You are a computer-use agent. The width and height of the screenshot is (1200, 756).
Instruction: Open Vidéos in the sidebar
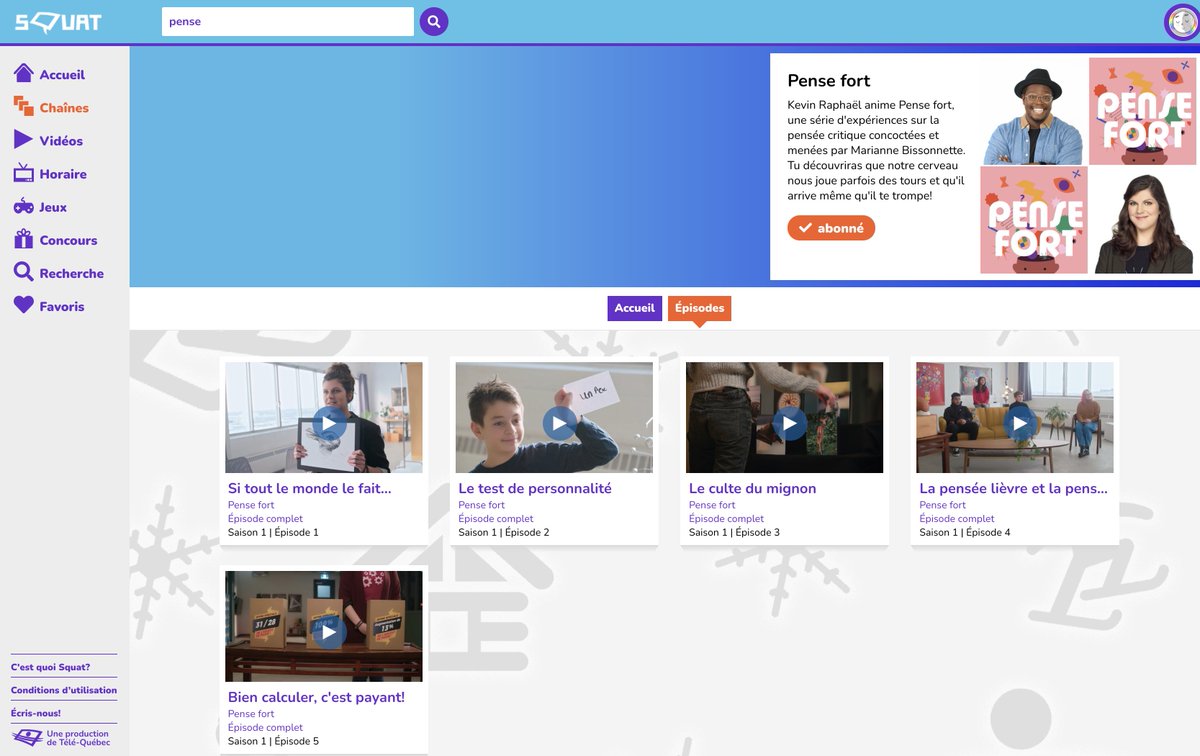click(61, 141)
